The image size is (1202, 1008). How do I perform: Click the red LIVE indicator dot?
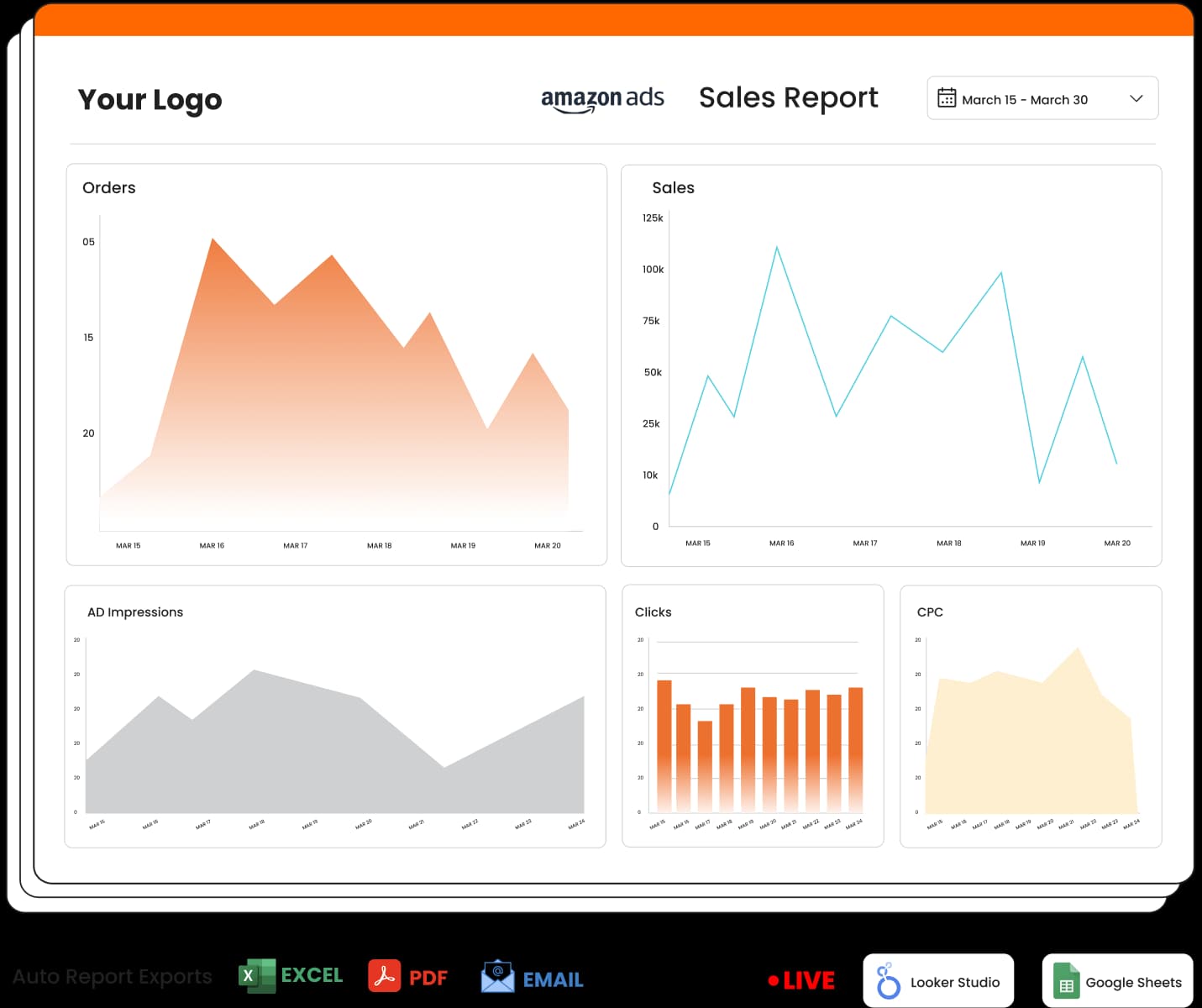(x=773, y=980)
